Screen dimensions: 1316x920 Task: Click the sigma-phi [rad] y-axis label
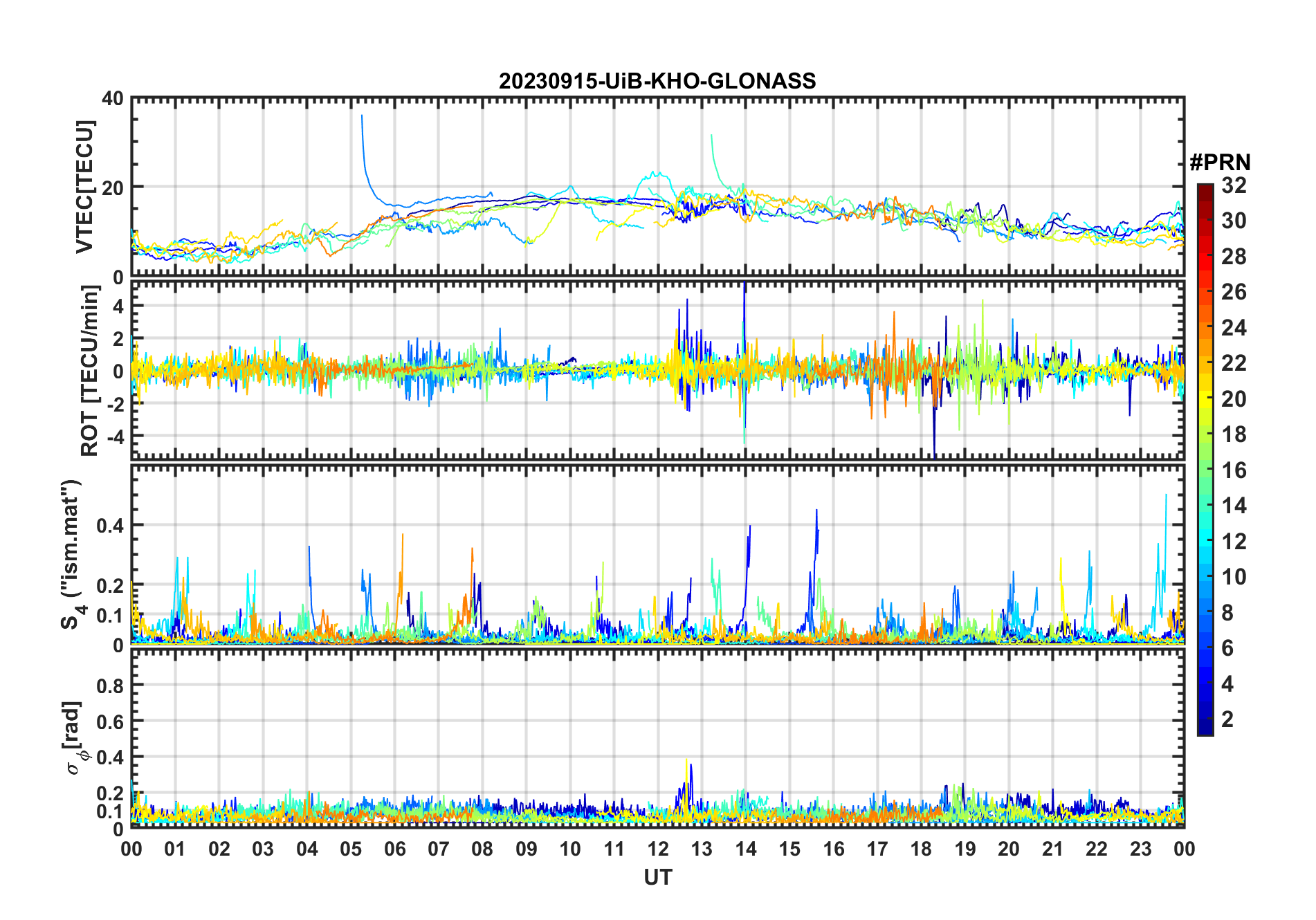click(x=75, y=737)
